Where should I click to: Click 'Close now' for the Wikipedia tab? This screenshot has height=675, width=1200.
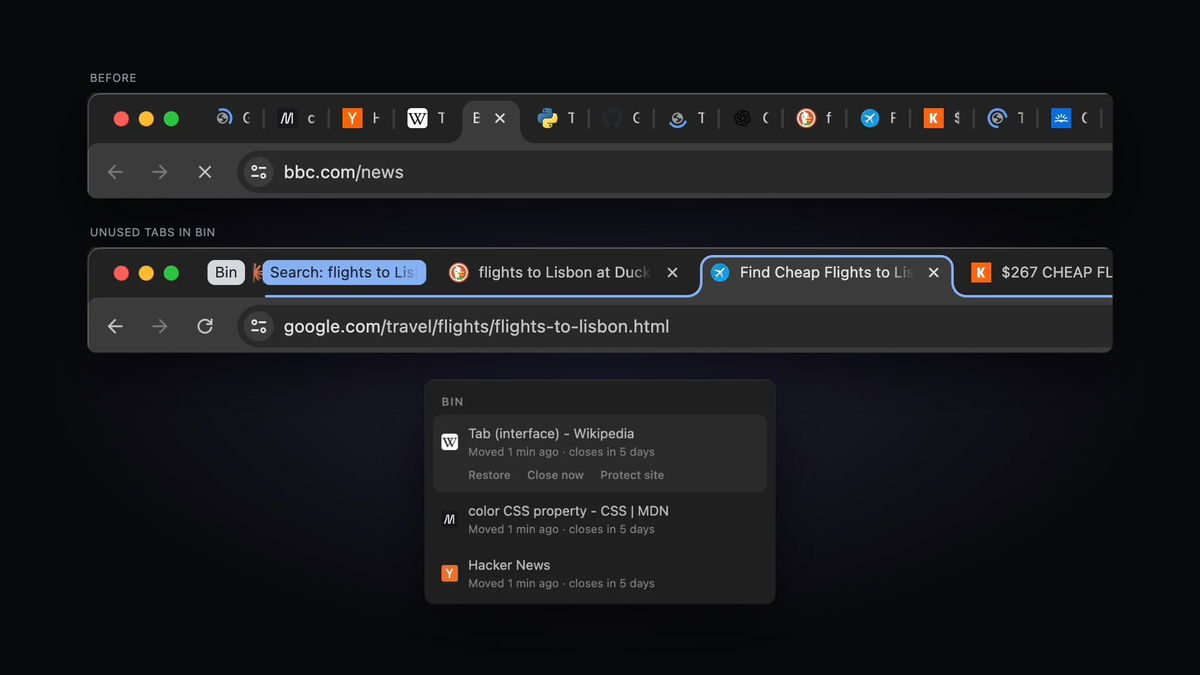555,475
